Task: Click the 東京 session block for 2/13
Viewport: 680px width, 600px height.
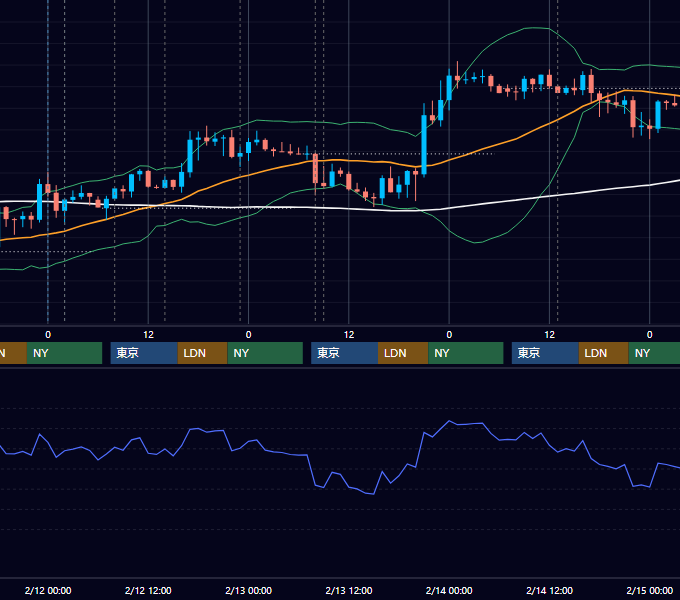Action: (344, 353)
